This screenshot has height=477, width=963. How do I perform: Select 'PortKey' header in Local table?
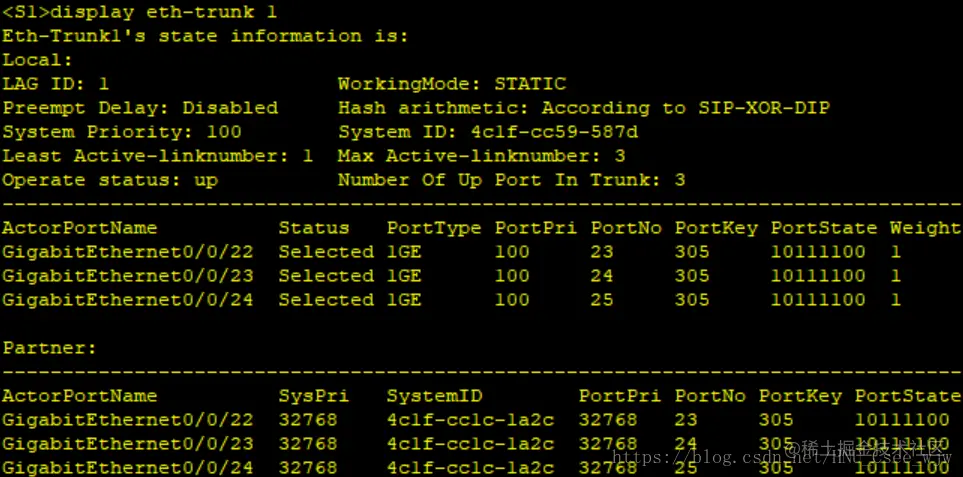coord(717,228)
